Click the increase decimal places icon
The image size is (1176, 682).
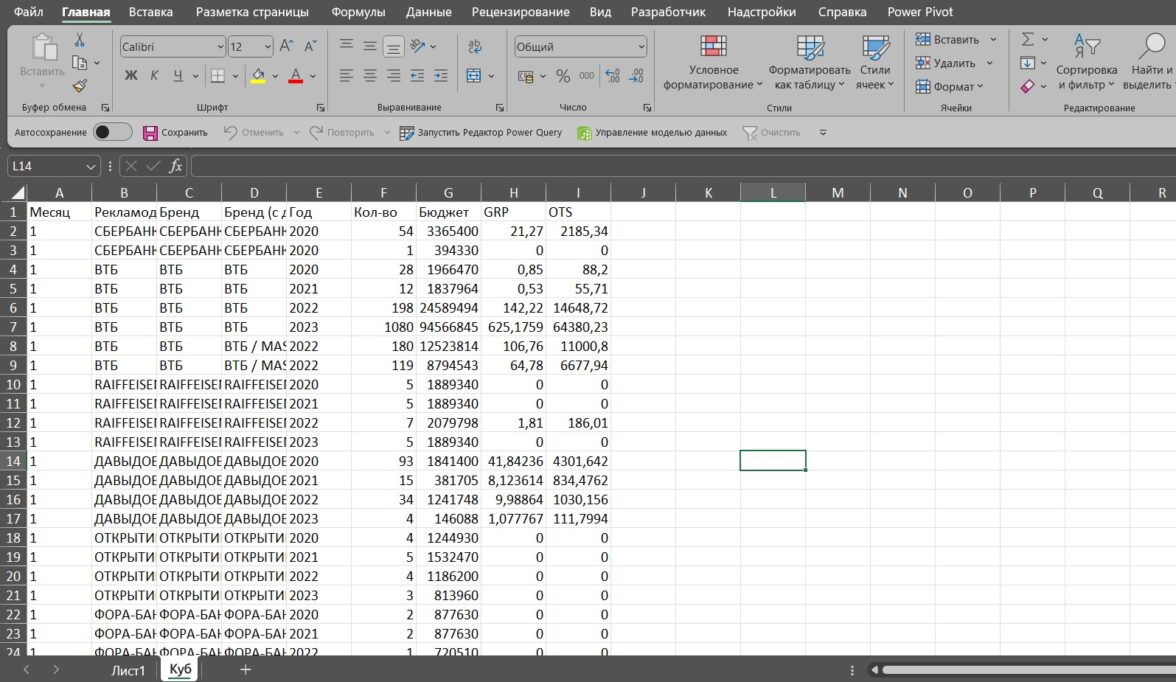coord(612,76)
